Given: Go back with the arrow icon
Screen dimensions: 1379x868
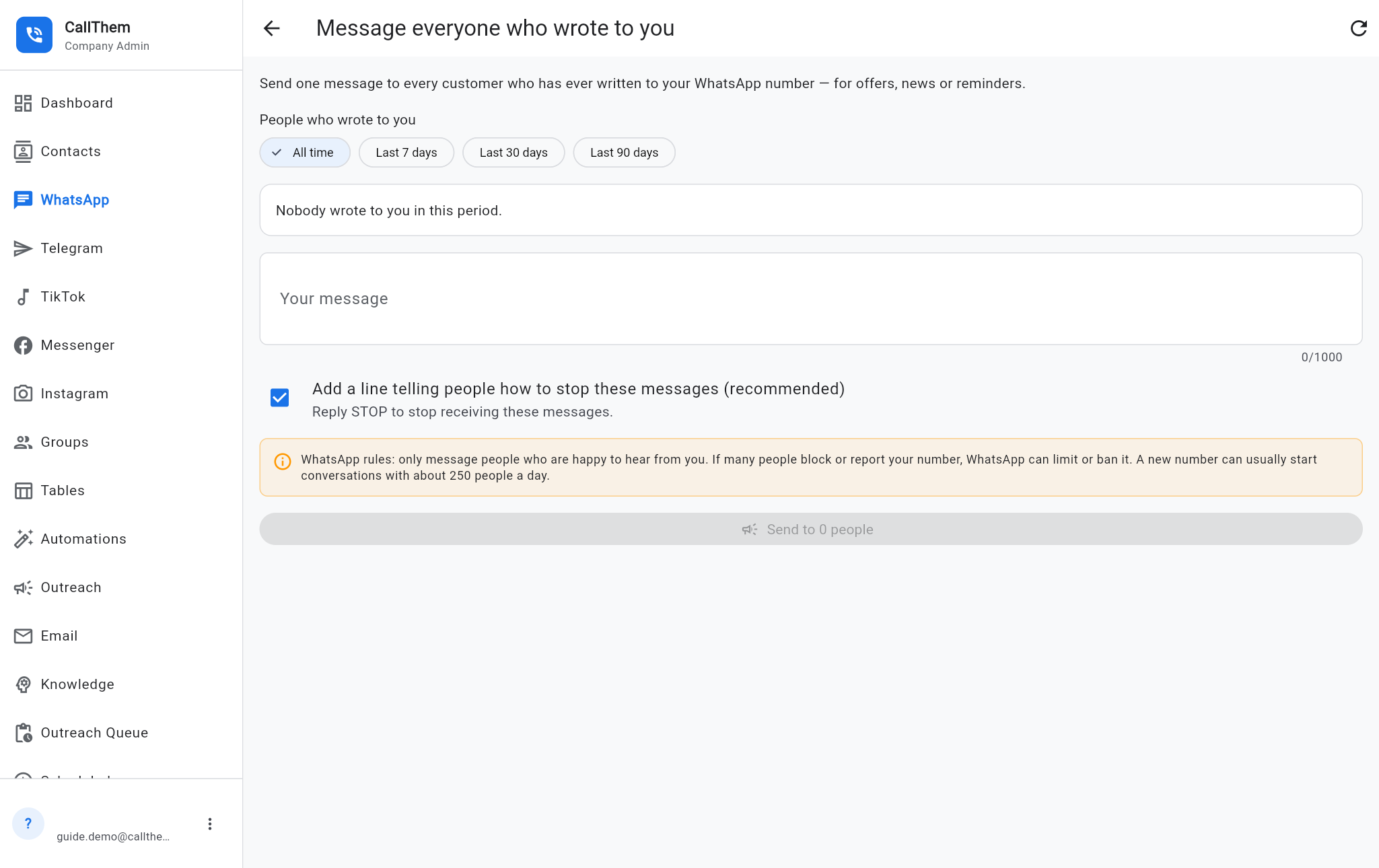Looking at the screenshot, I should (271, 28).
